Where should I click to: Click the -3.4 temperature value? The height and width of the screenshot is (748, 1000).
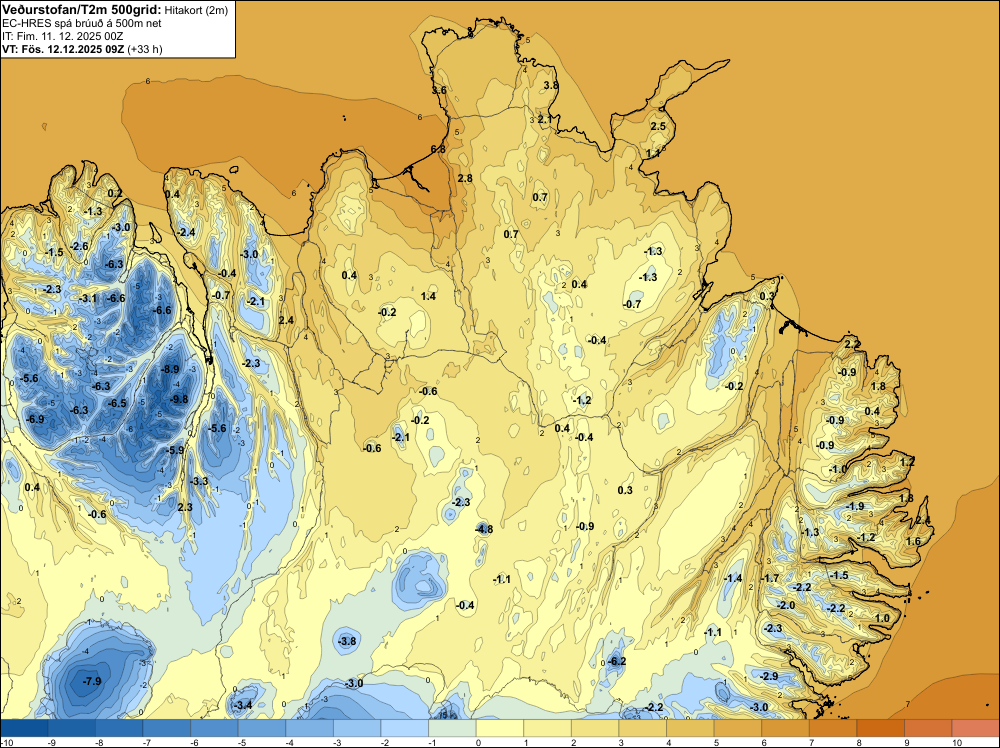tap(242, 705)
